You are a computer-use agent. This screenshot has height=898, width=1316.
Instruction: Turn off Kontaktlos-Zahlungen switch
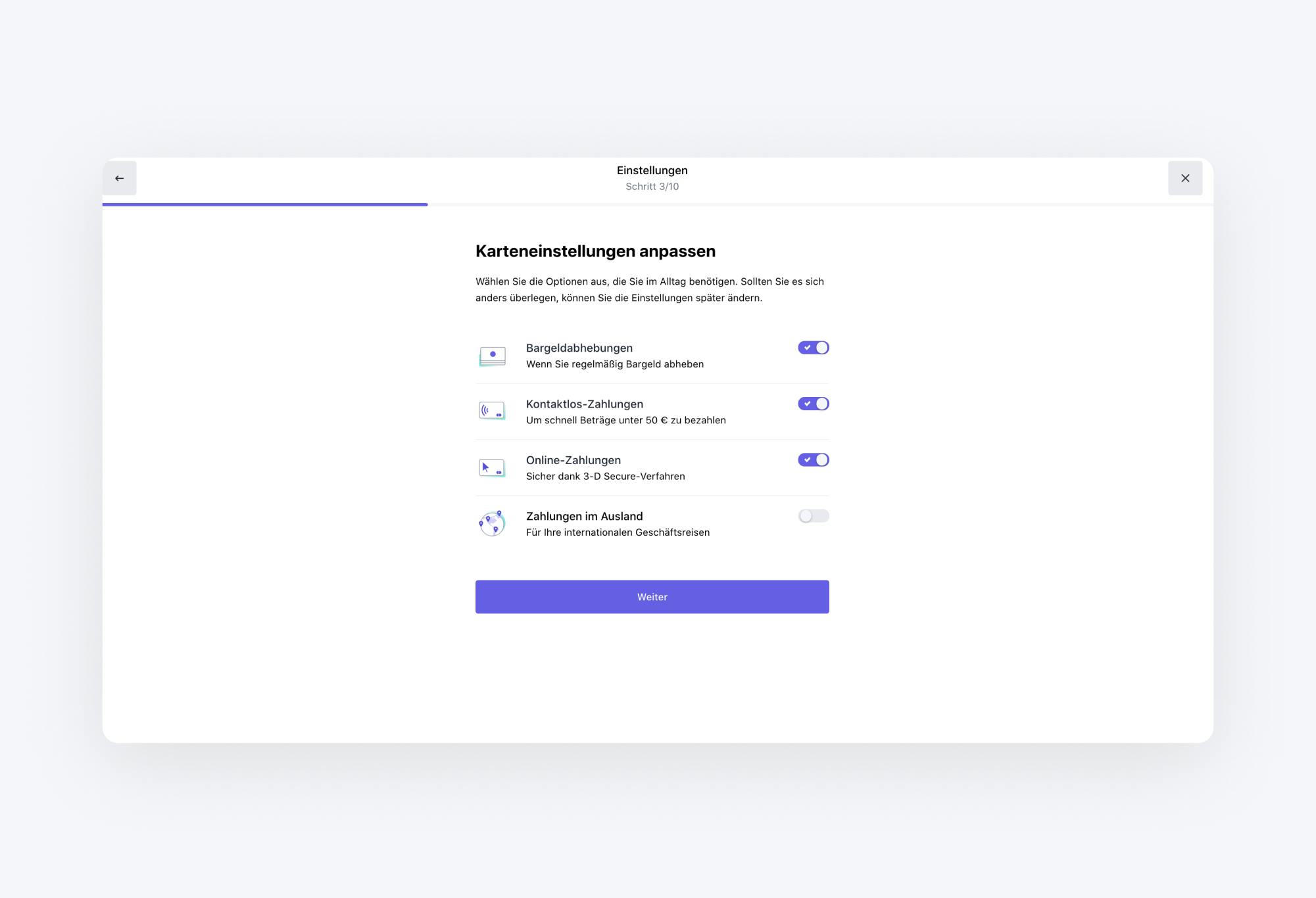(x=814, y=404)
